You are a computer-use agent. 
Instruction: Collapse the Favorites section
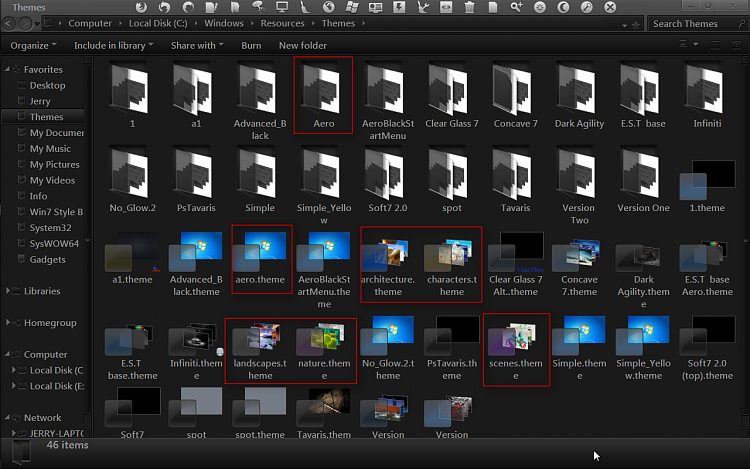pos(7,69)
